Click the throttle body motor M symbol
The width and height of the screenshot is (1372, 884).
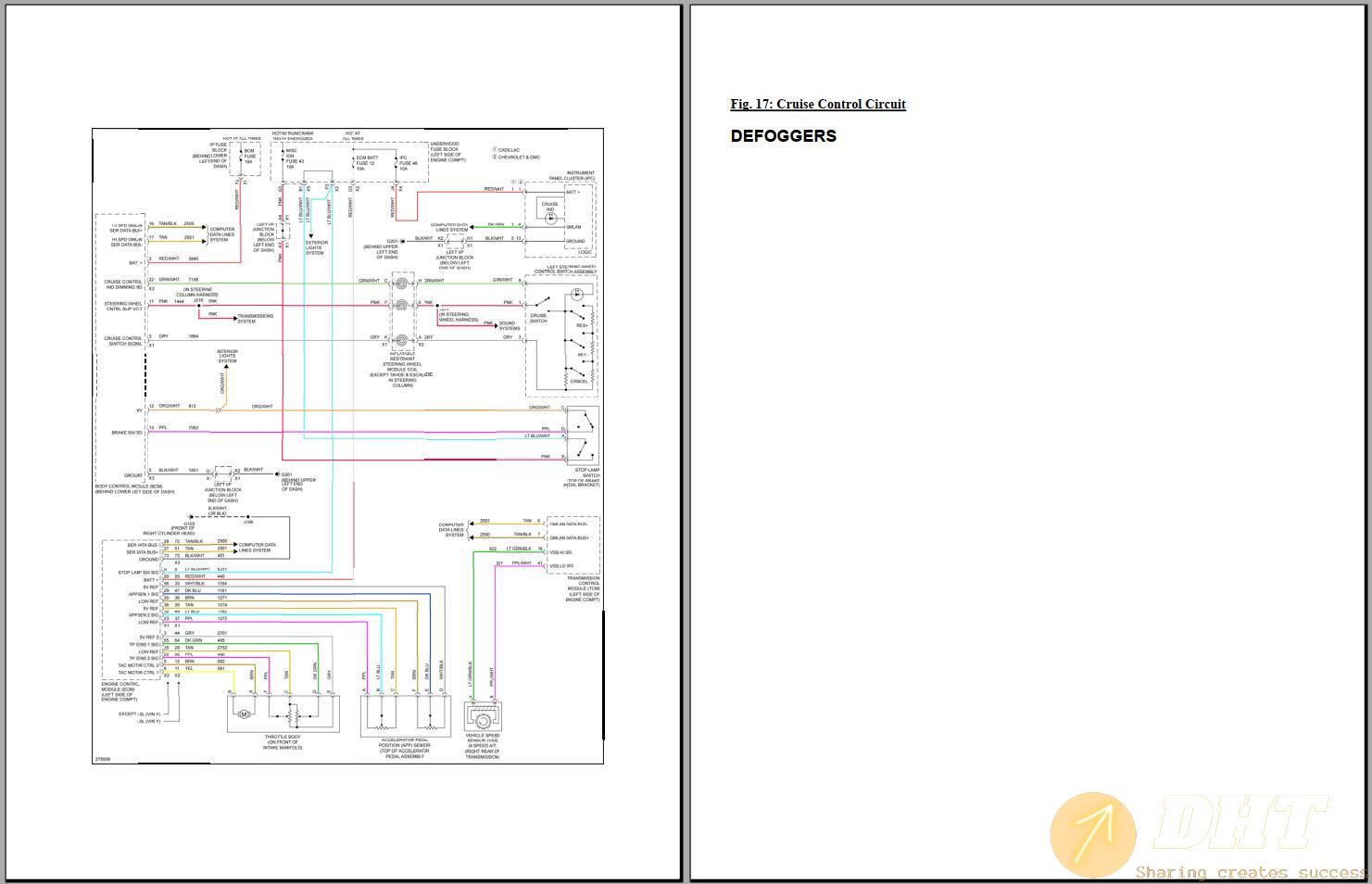pyautogui.click(x=245, y=714)
